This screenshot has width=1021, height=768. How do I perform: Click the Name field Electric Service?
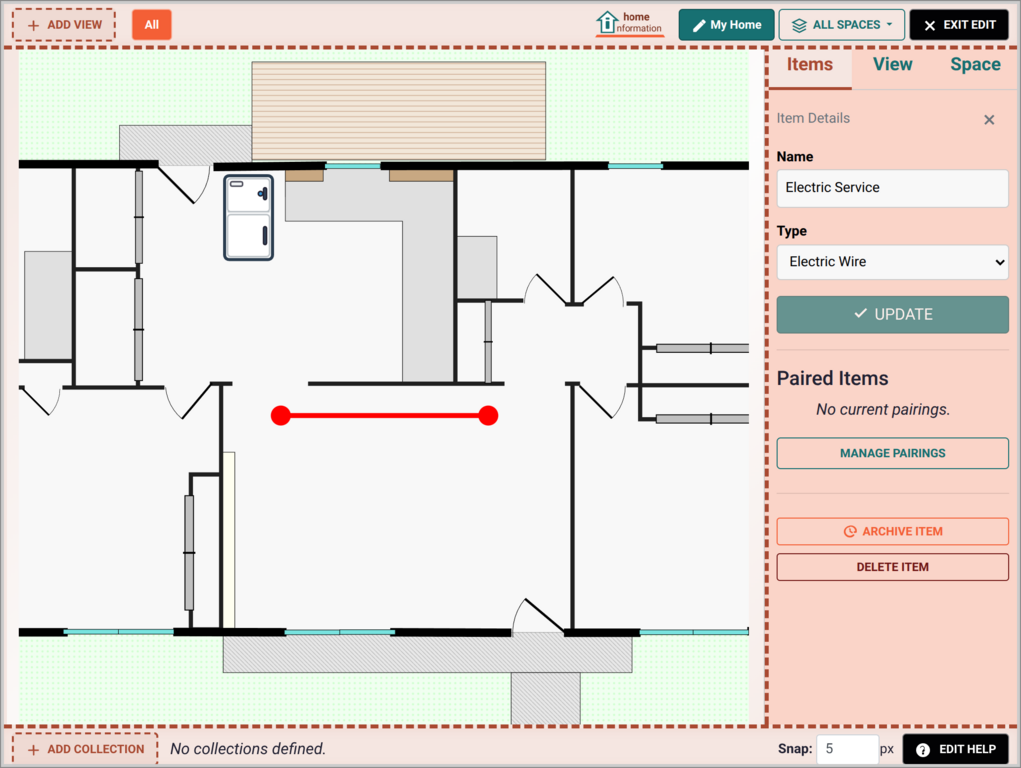[x=892, y=188]
